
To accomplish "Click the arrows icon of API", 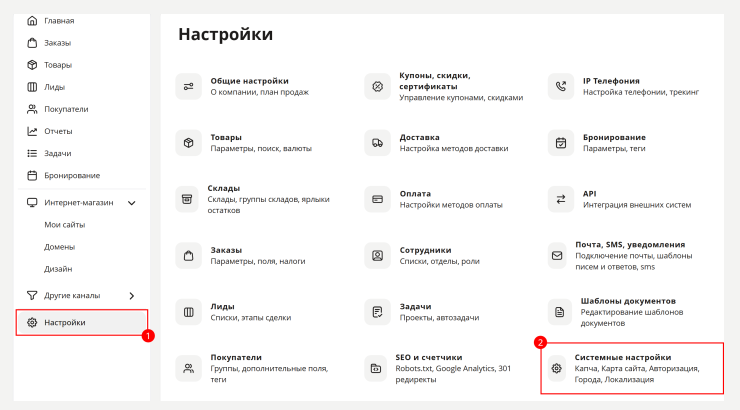I will 561,199.
